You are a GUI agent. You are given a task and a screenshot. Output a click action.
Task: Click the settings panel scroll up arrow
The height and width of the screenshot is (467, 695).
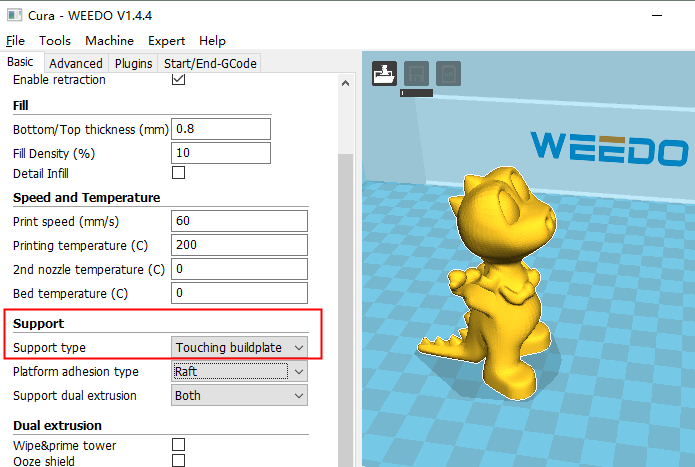346,83
